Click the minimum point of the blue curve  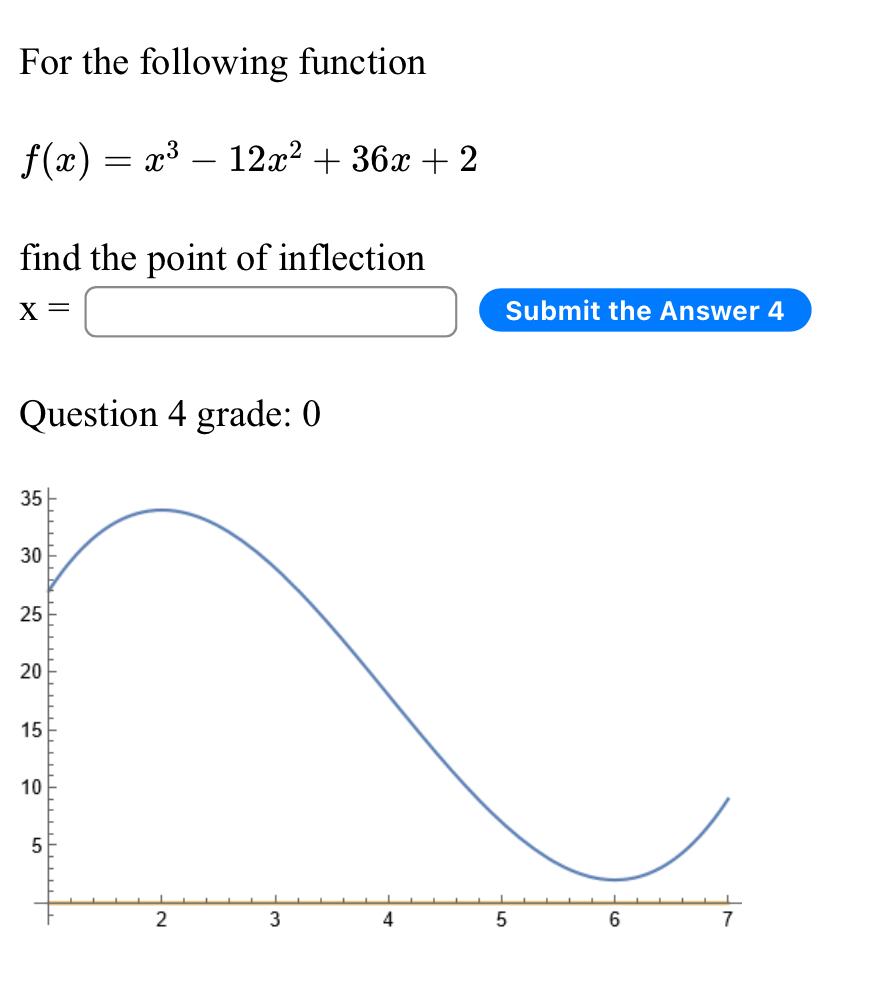click(x=613, y=879)
